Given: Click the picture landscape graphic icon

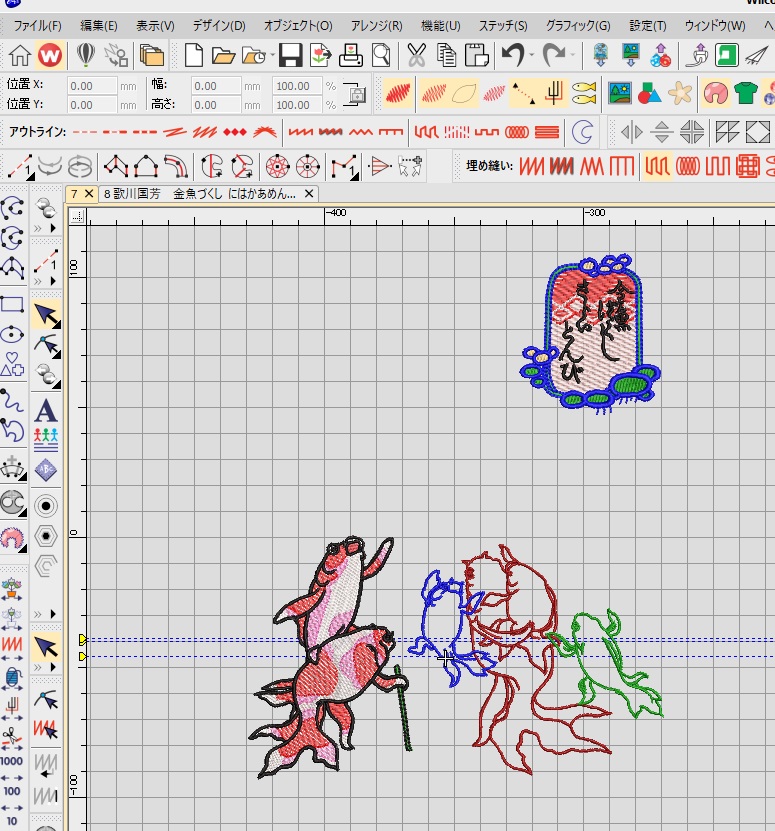Looking at the screenshot, I should click(x=620, y=94).
